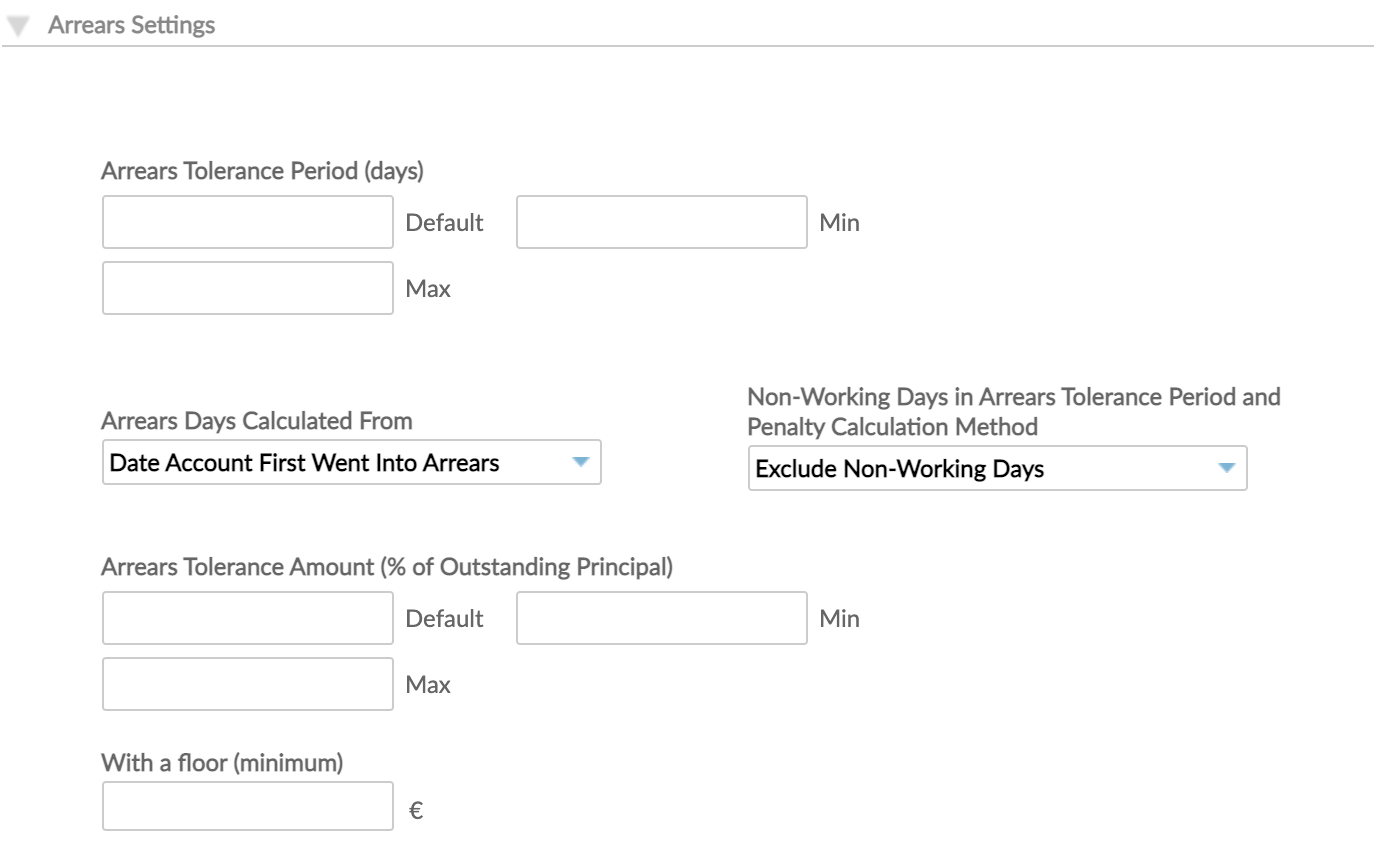Viewport: 1386px width, 868px height.
Task: Click the euro symbol next to floor field
Action: pos(417,810)
